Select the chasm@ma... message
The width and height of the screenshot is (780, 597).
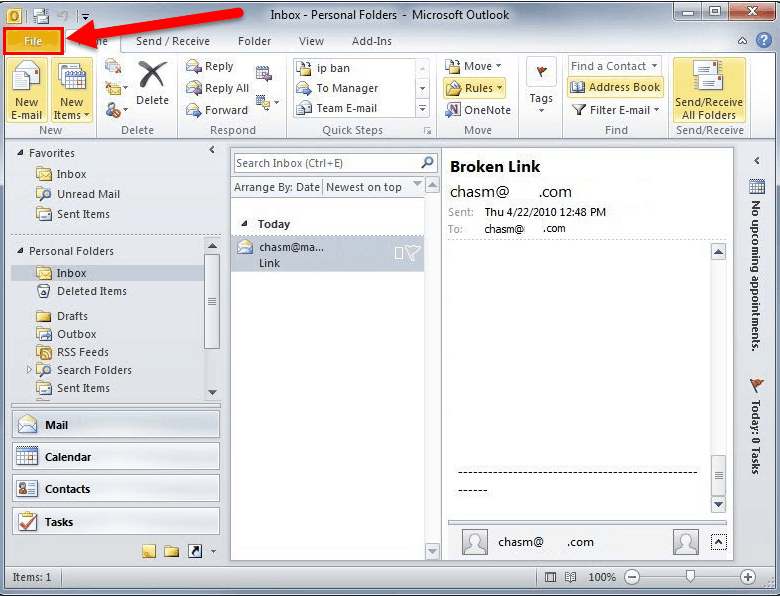point(327,254)
